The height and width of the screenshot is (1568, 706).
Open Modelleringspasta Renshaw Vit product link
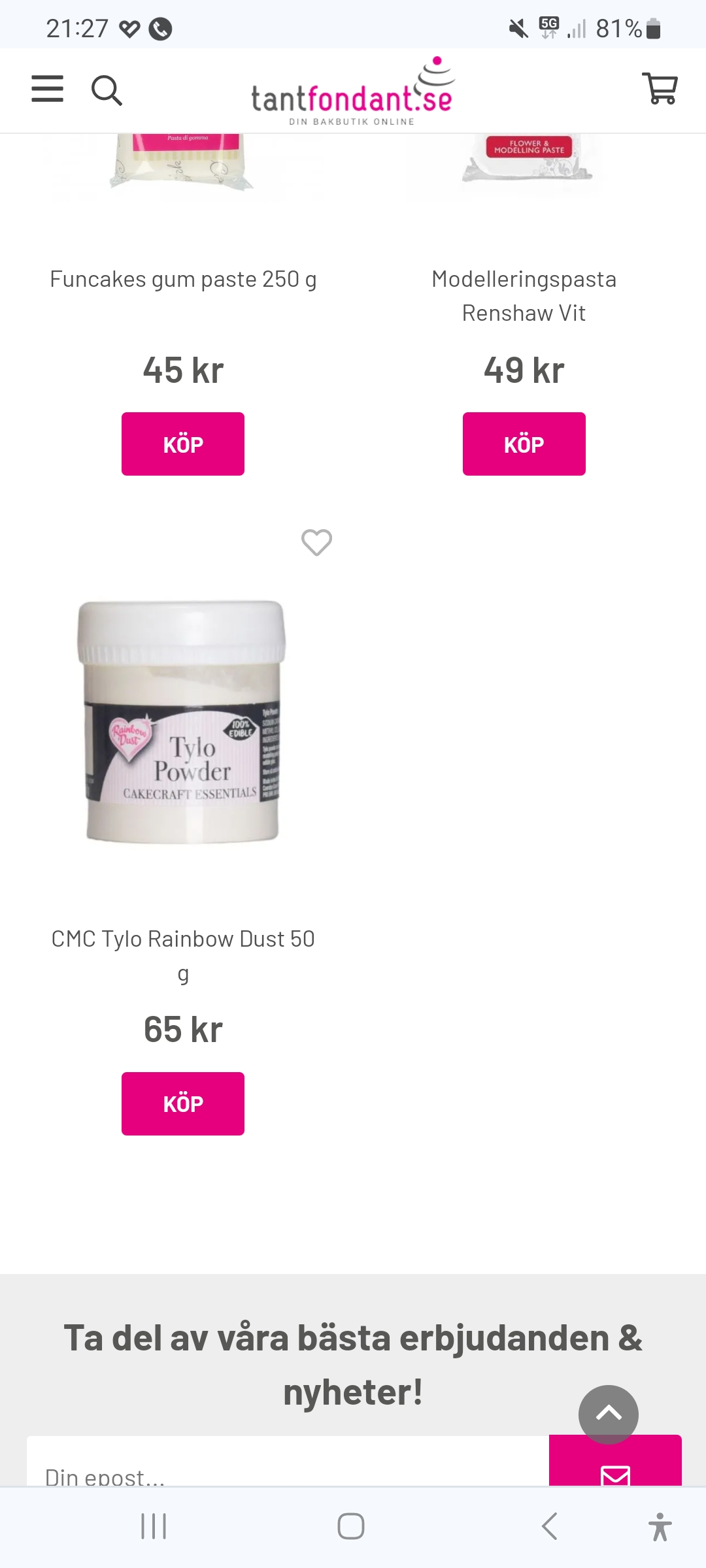pos(524,296)
